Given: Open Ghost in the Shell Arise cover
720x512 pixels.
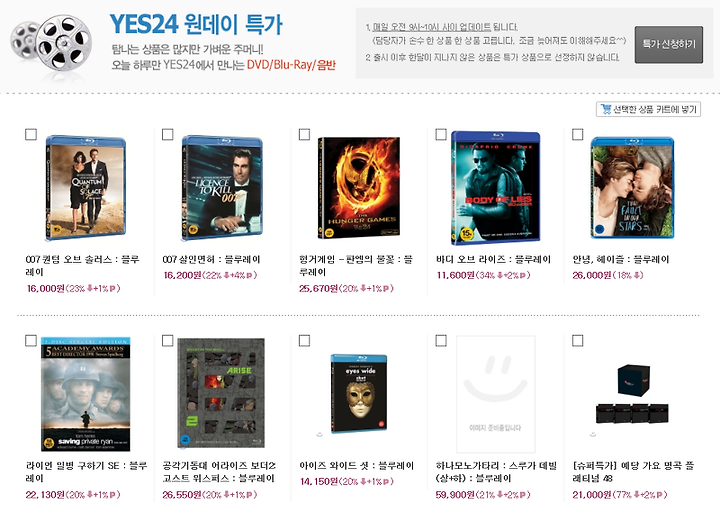Looking at the screenshot, I should pyautogui.click(x=221, y=393).
